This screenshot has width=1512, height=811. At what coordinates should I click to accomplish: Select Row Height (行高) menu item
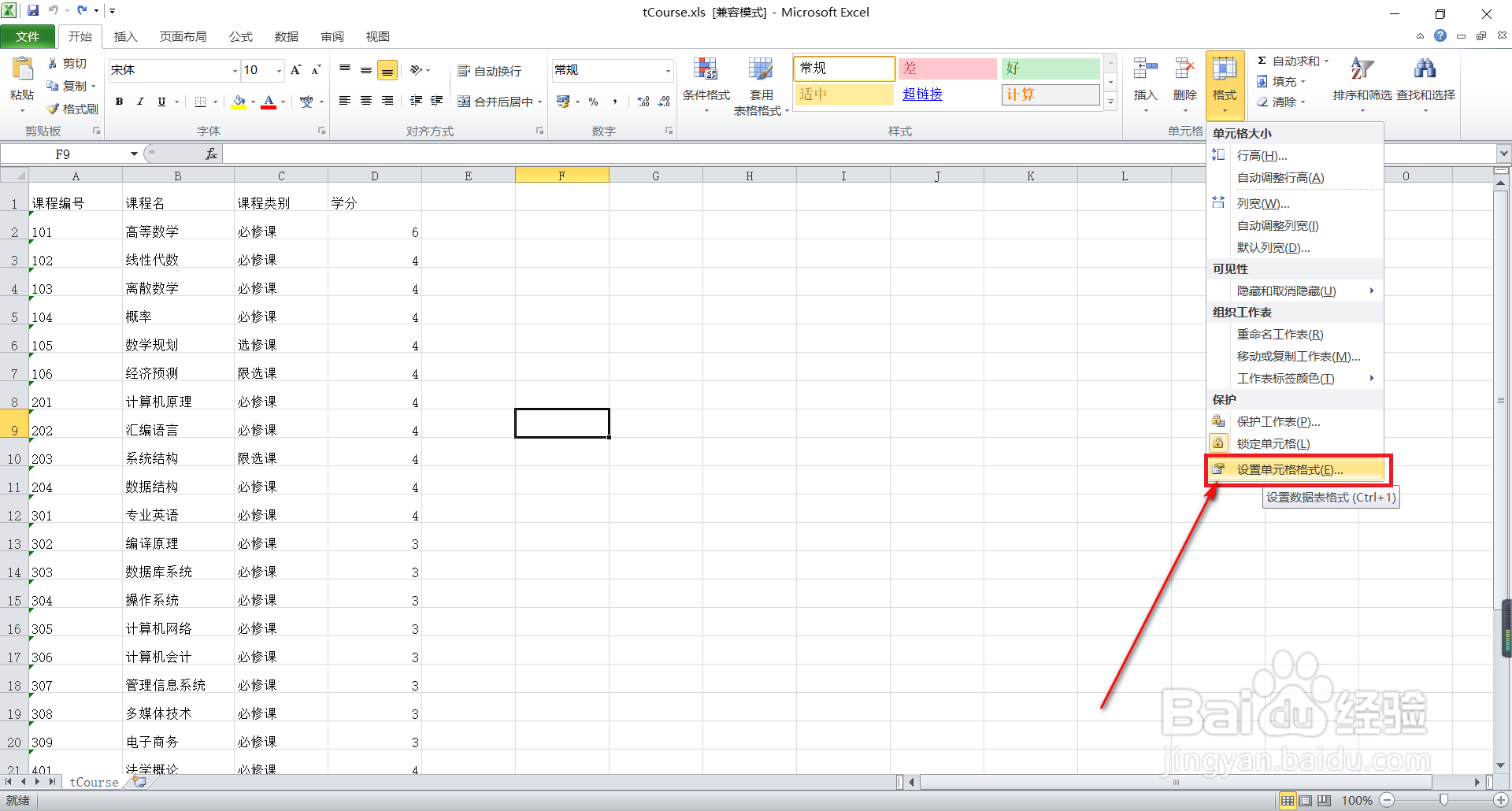coord(1295,156)
